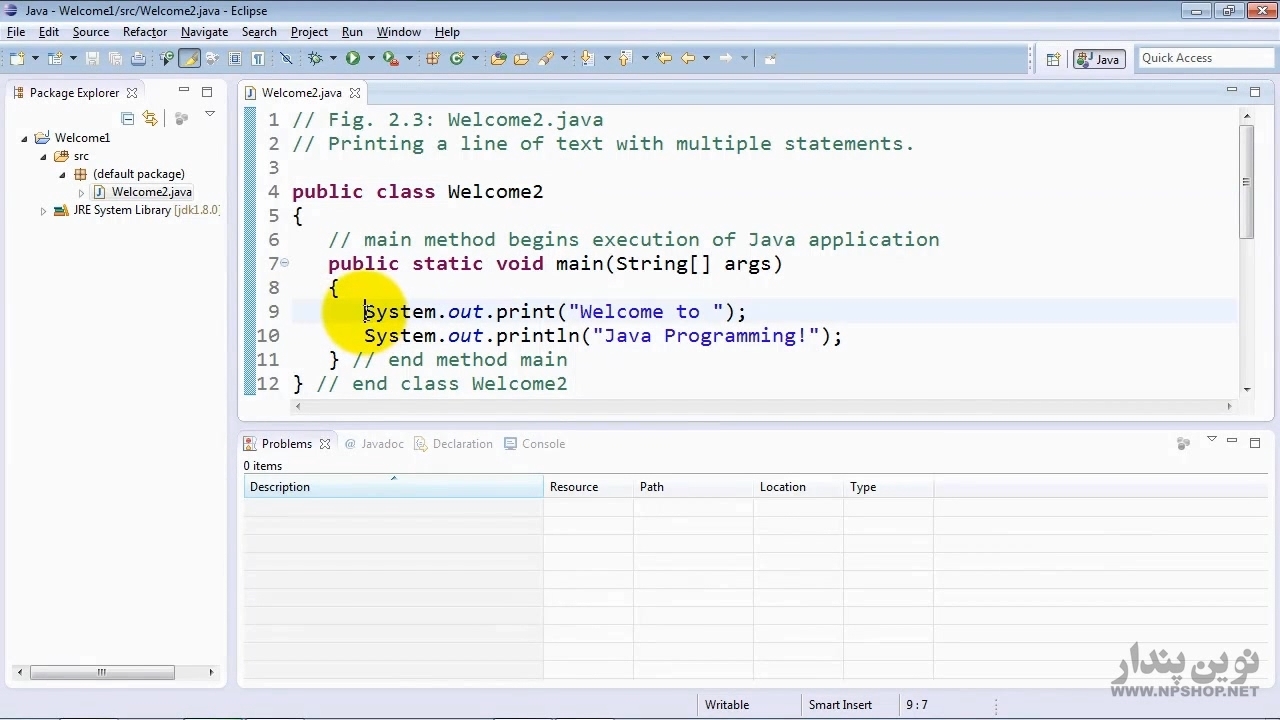Toggle Show Whitespace Characters pilcrow button

(x=257, y=59)
